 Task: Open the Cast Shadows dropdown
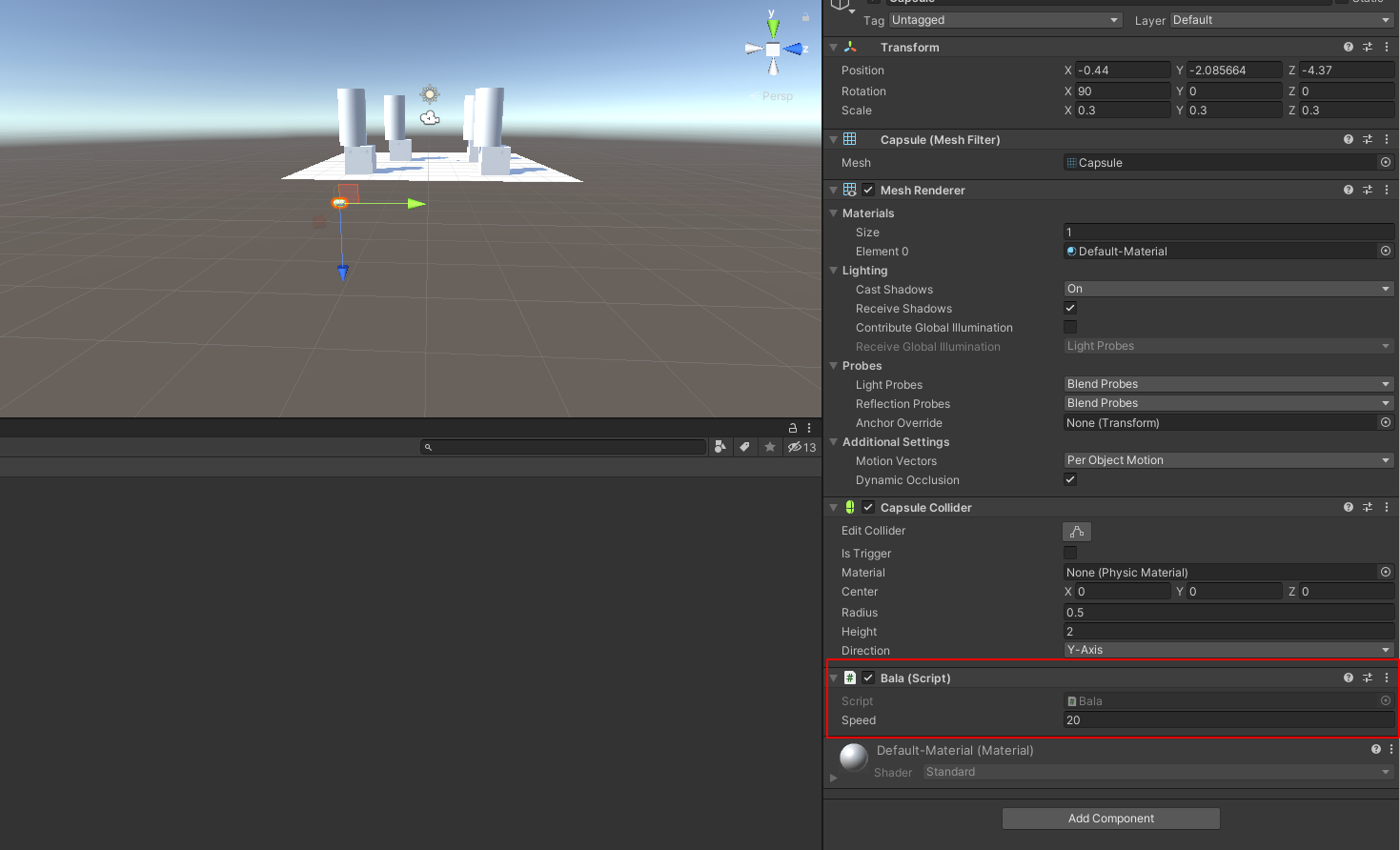click(x=1228, y=289)
